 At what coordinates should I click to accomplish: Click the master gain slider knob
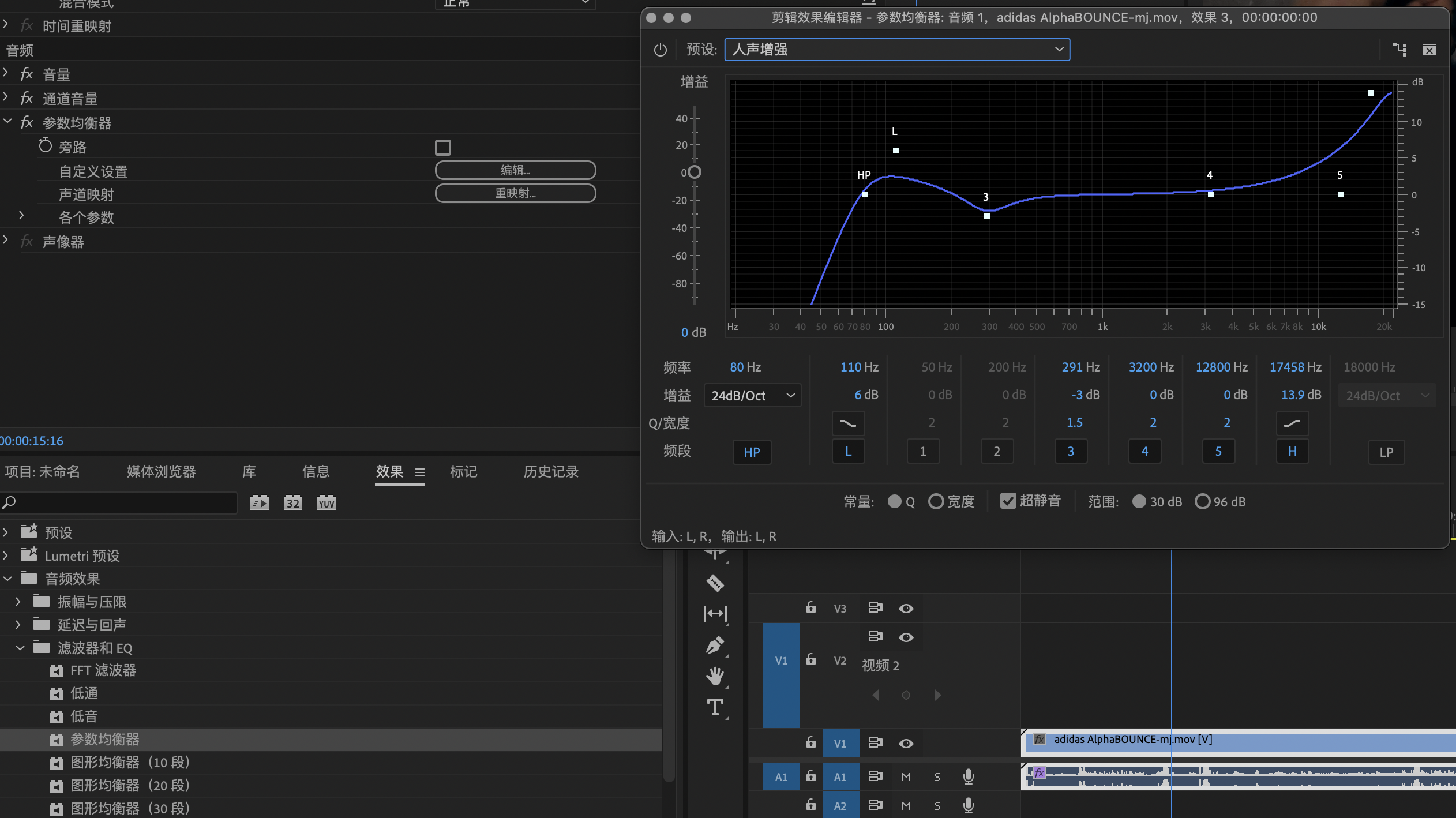[x=695, y=172]
